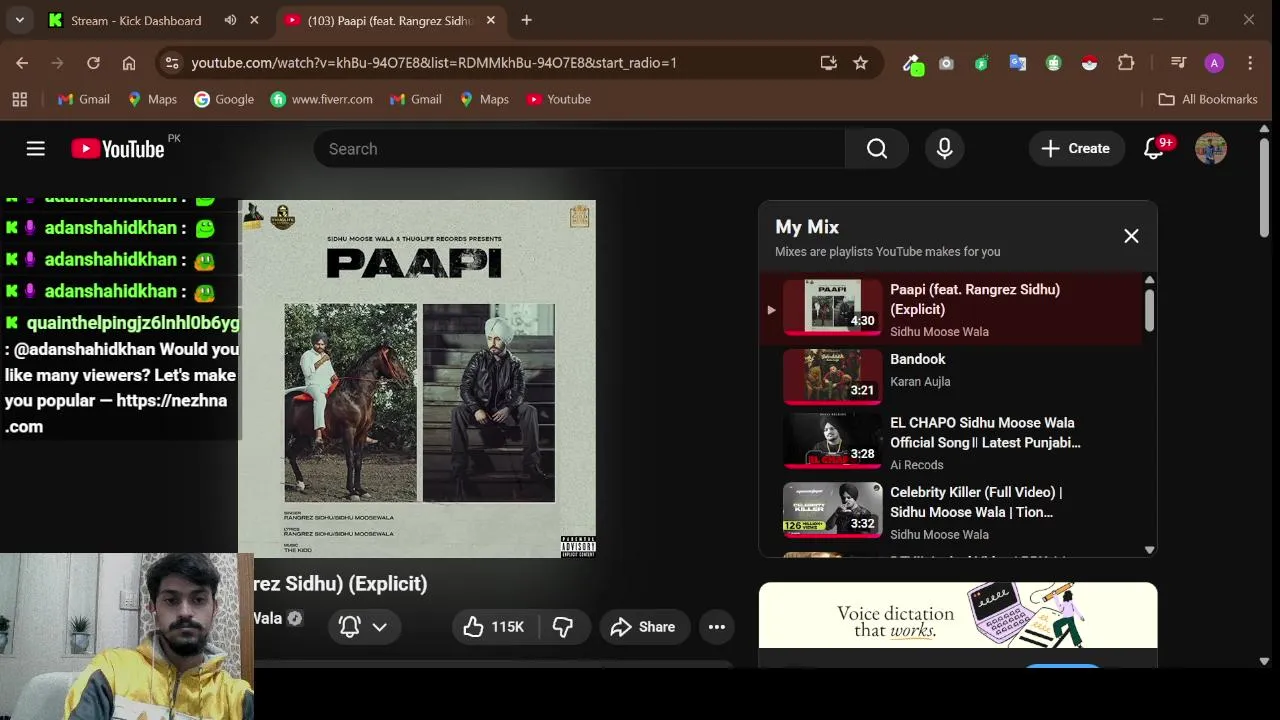Open the first Maps bookmark
The image size is (1280, 720).
pyautogui.click(x=152, y=99)
